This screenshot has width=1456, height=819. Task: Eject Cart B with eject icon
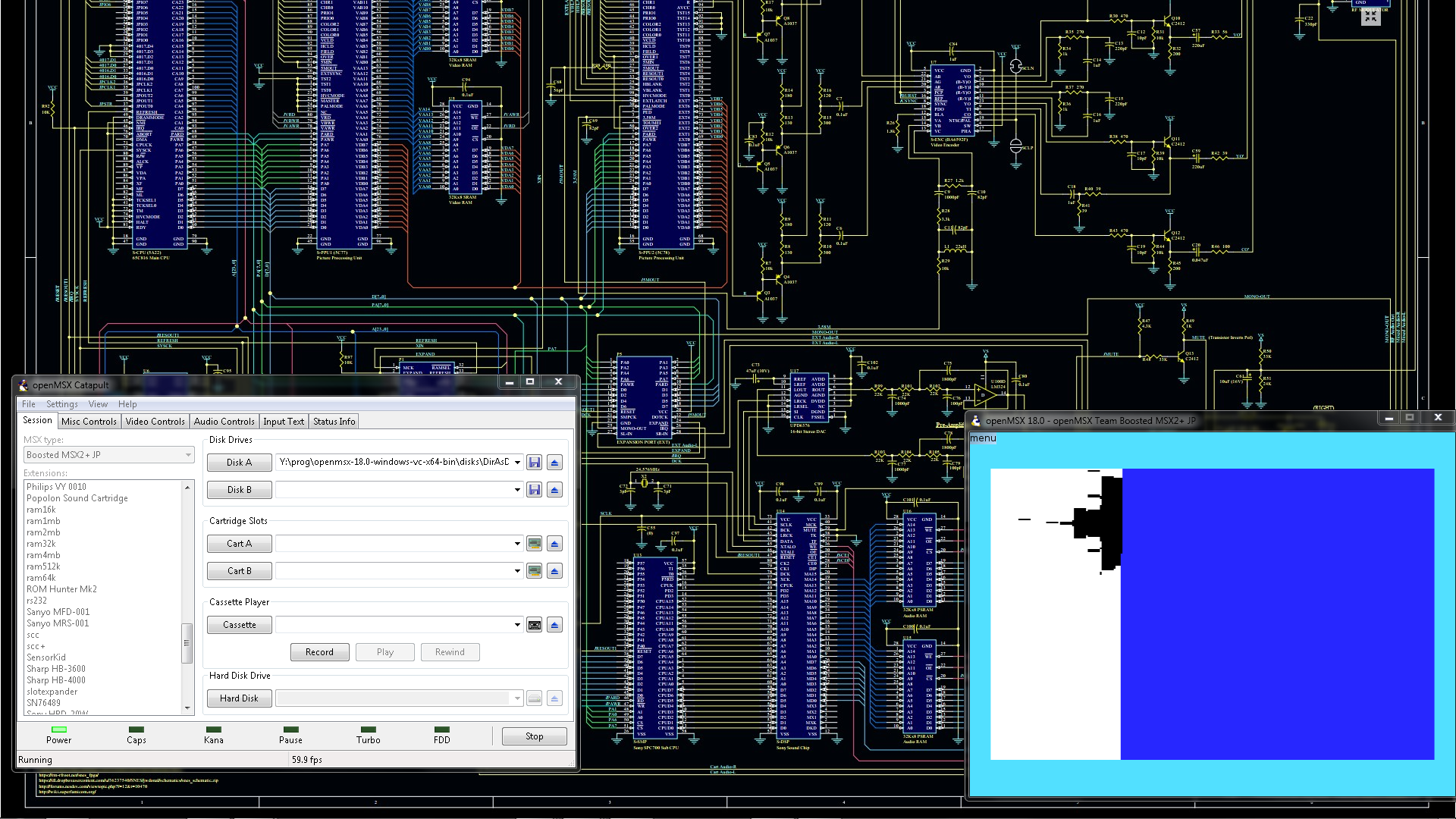[x=554, y=571]
